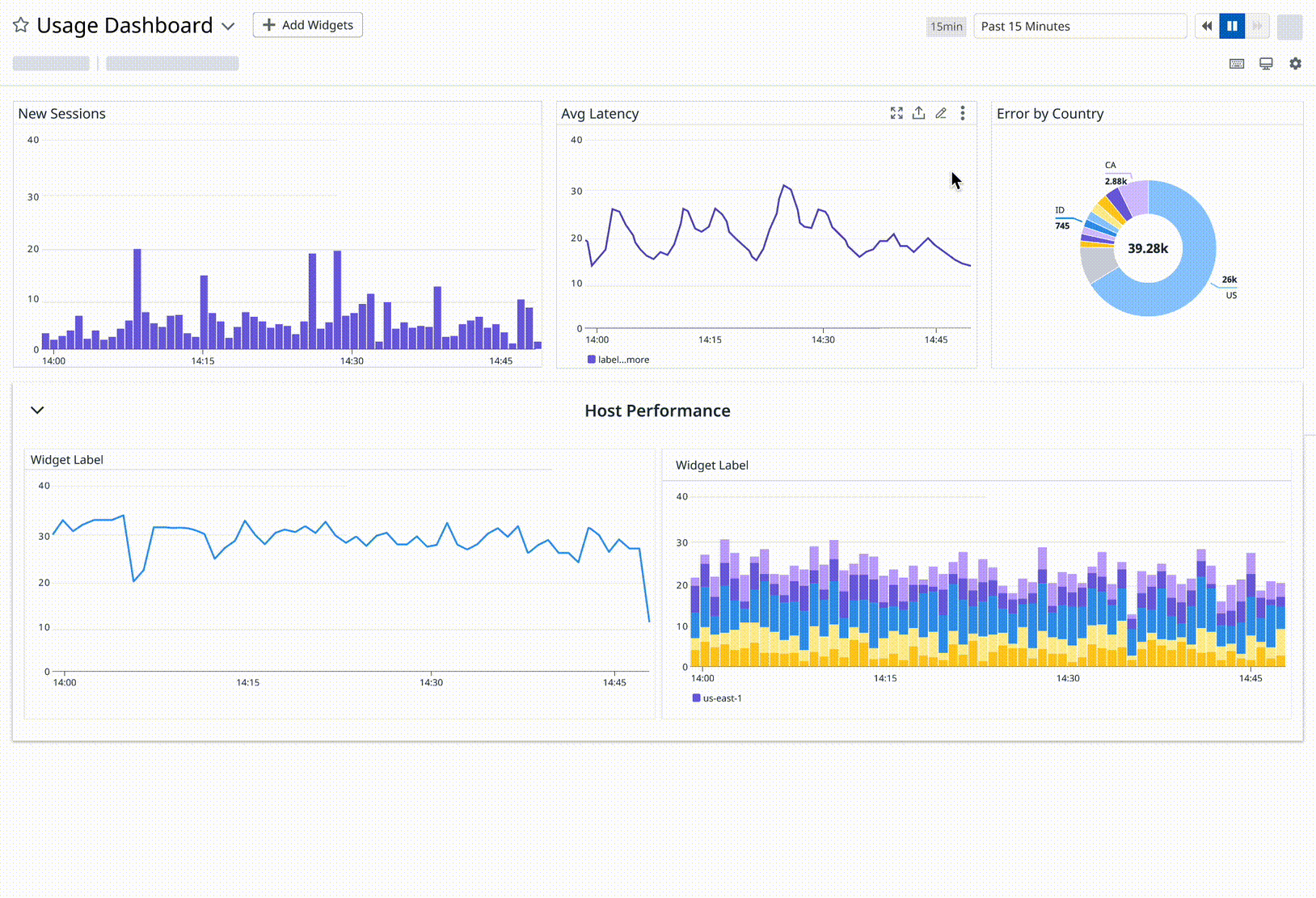
Task: Open Avg Latency more options menu
Action: (963, 113)
